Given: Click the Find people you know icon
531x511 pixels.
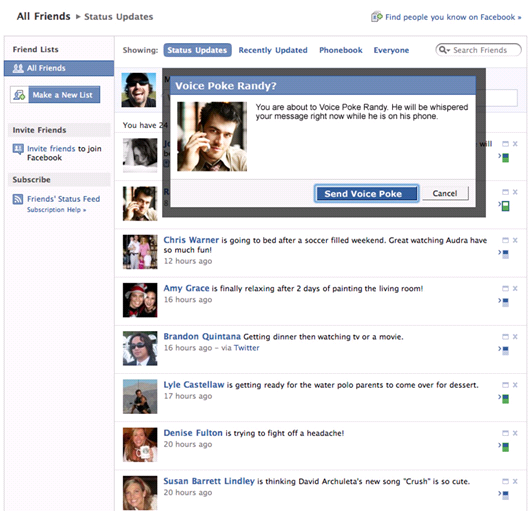Looking at the screenshot, I should pyautogui.click(x=377, y=16).
